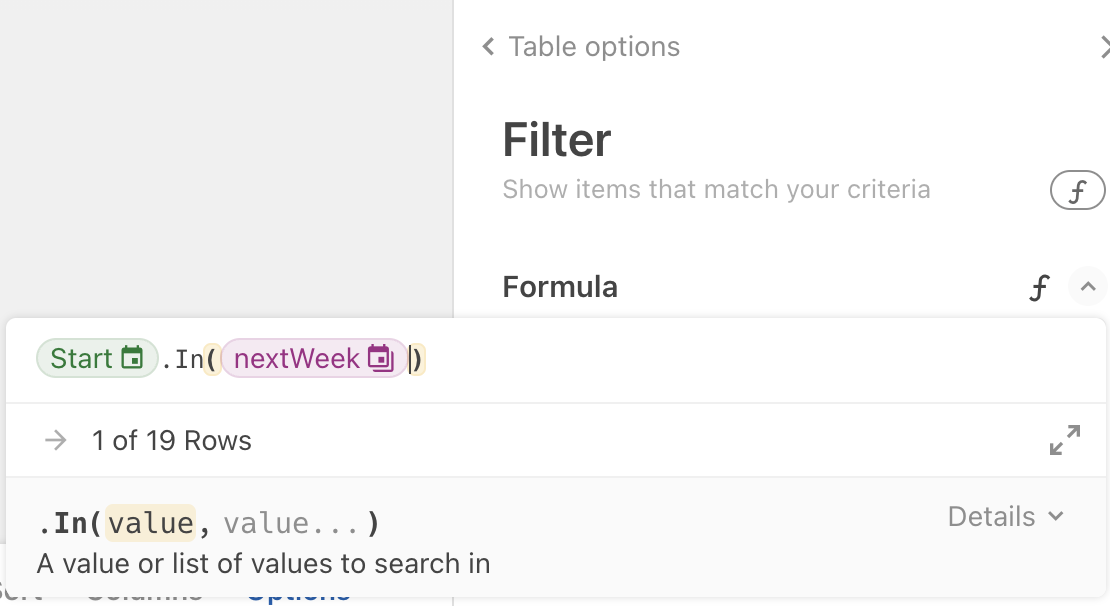
Task: Open the Details dropdown
Action: pyautogui.click(x=1005, y=517)
